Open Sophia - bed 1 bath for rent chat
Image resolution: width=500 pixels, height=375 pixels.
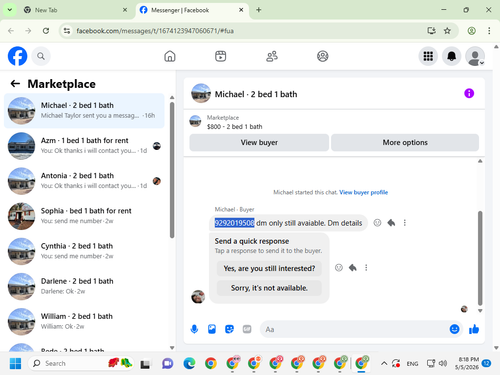pos(84,216)
